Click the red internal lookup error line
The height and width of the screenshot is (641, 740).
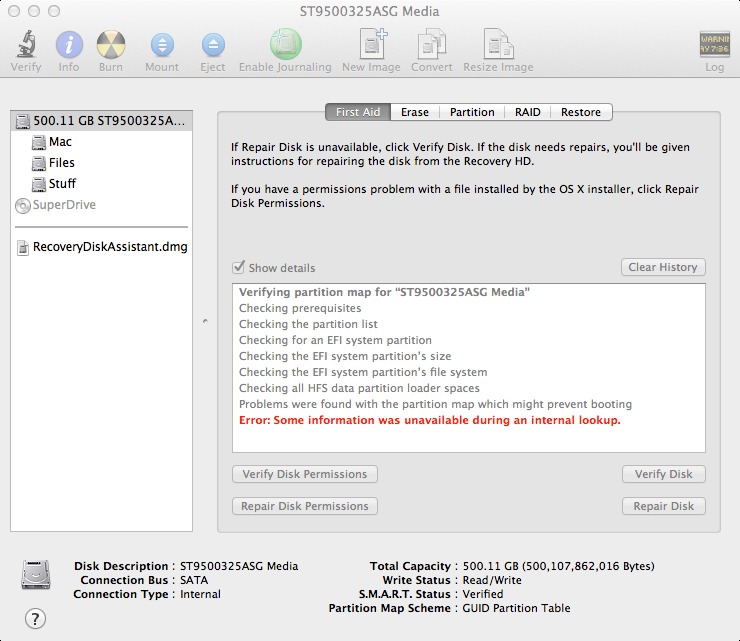coord(429,420)
